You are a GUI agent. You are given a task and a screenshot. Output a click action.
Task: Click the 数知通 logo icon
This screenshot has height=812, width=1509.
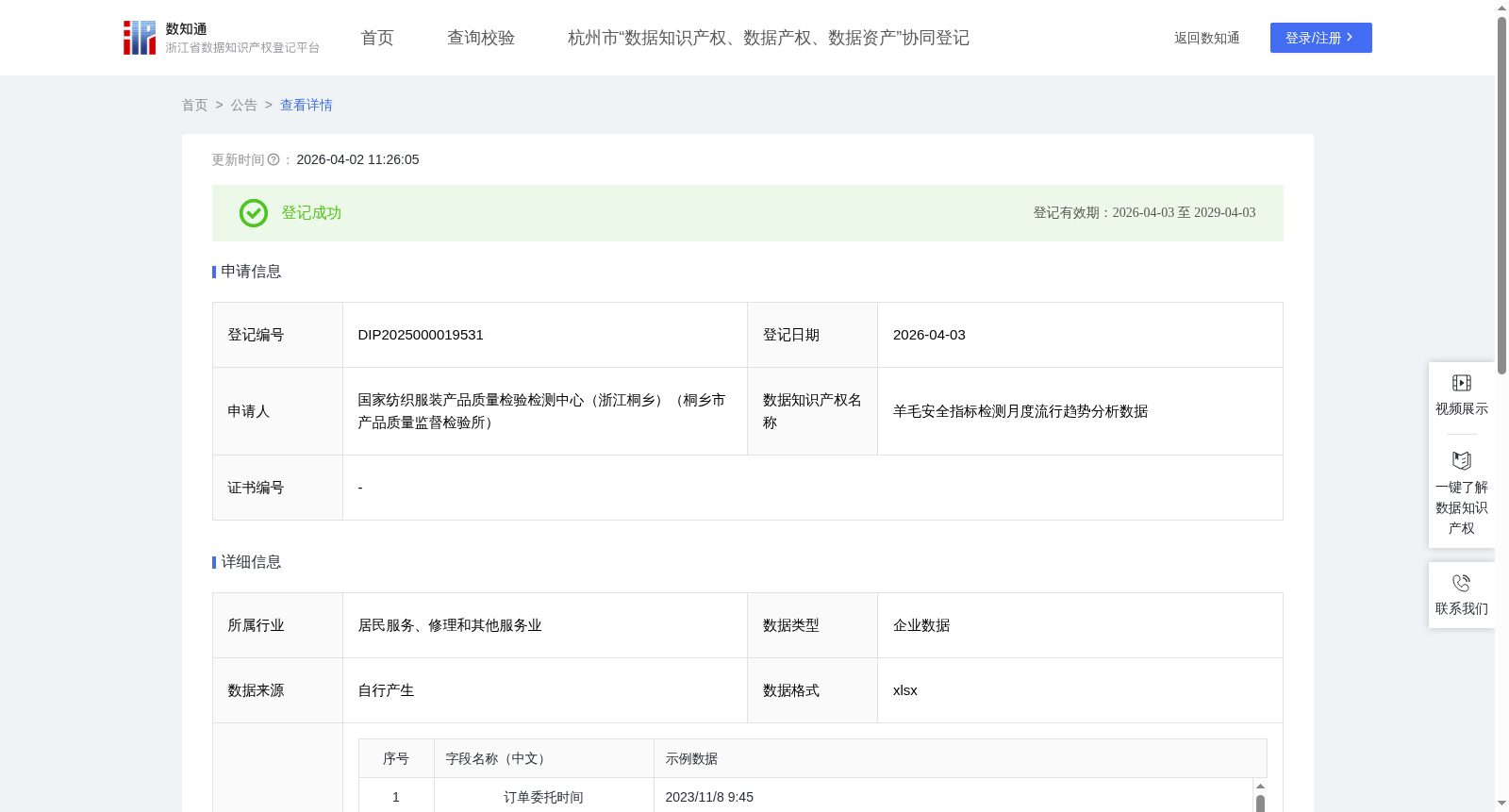pos(140,38)
